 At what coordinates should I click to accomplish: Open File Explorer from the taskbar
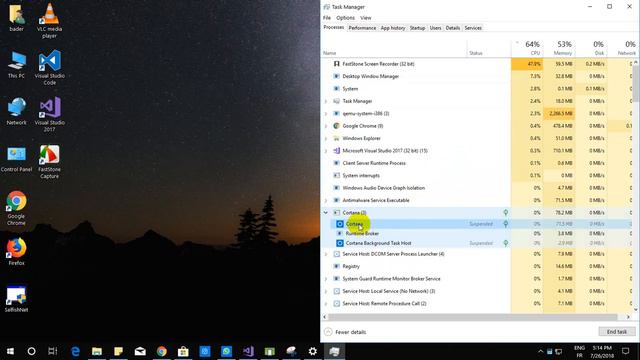click(x=97, y=351)
